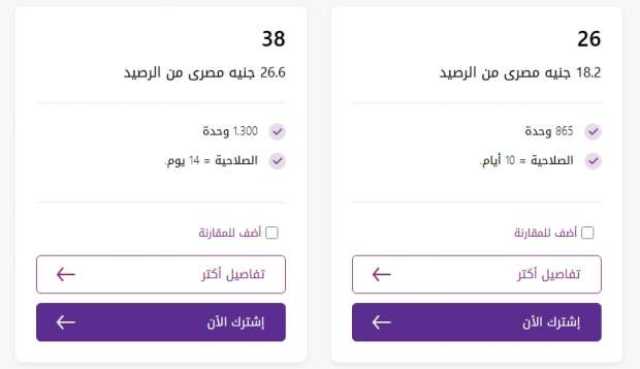Screen dimensions: 640x369
Task: Click the arrow icon in plan 26 'تفاصيل أكثر' button
Action: pos(382,274)
